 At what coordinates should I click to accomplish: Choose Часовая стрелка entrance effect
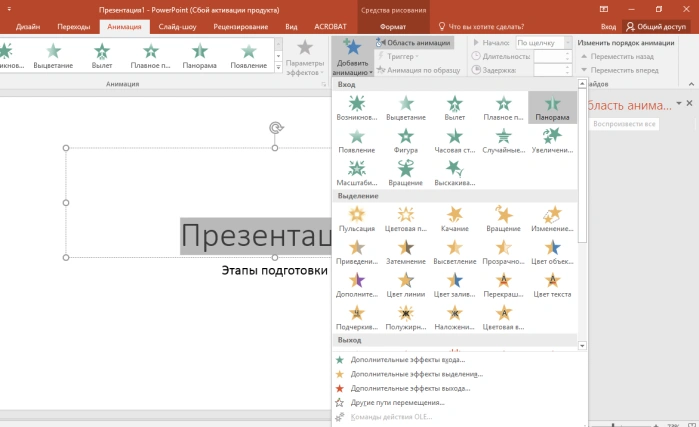pyautogui.click(x=455, y=141)
